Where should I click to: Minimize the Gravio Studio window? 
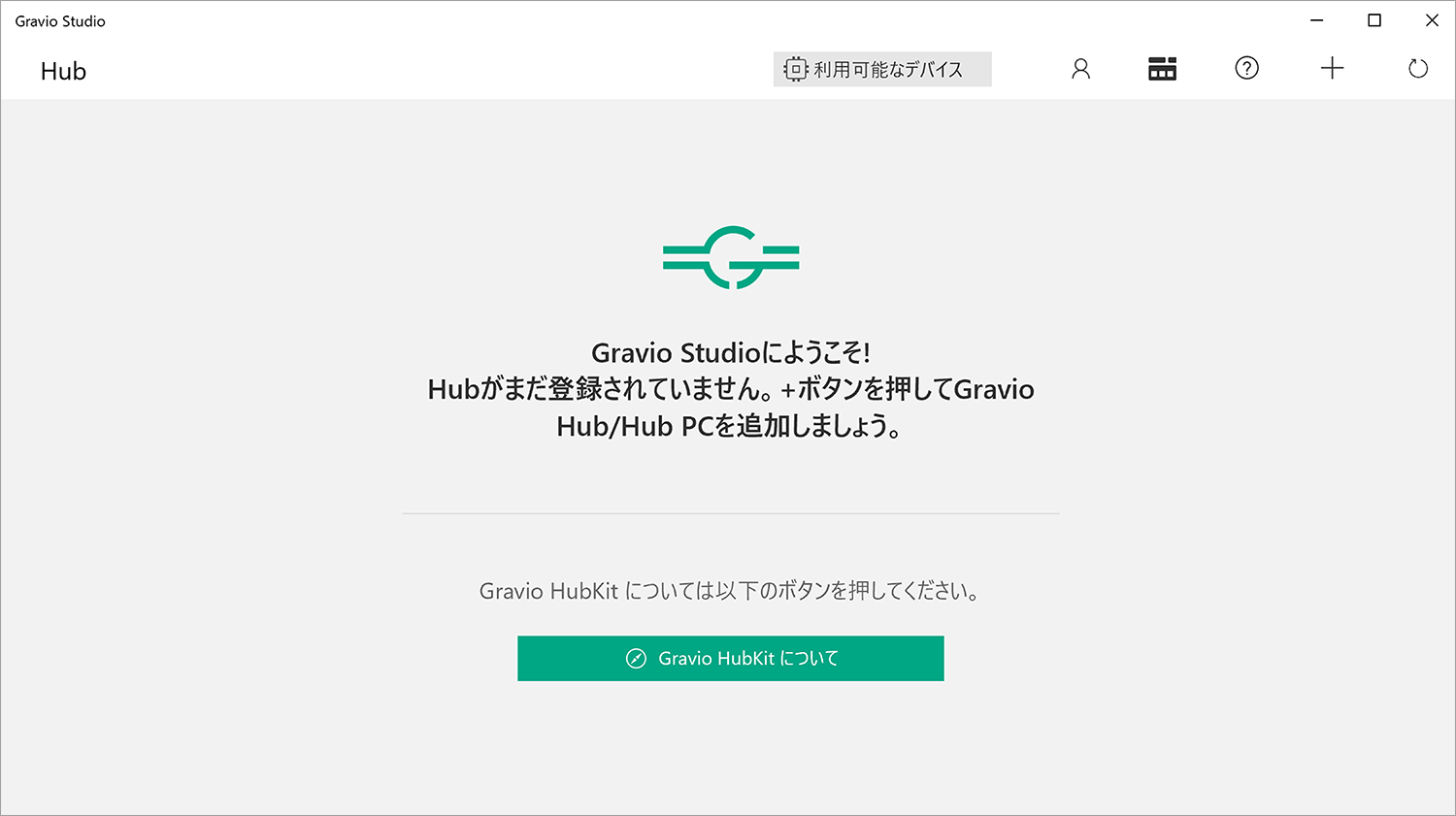point(1317,20)
